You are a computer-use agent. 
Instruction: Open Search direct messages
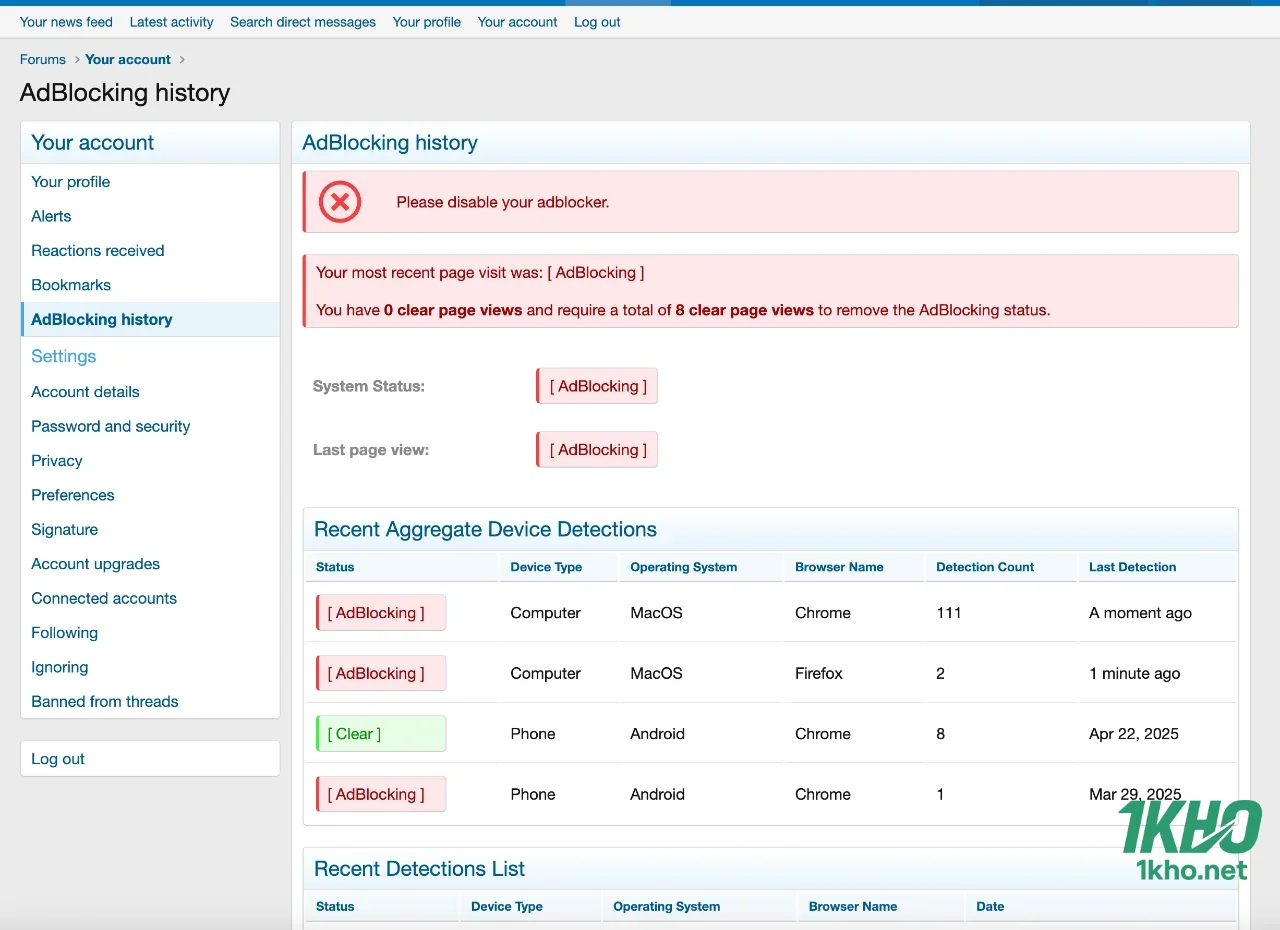[x=303, y=21]
